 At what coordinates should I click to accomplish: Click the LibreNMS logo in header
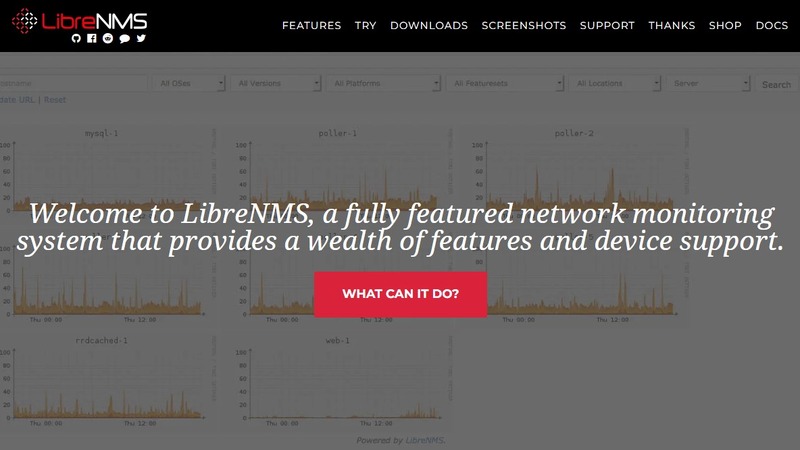[78, 19]
